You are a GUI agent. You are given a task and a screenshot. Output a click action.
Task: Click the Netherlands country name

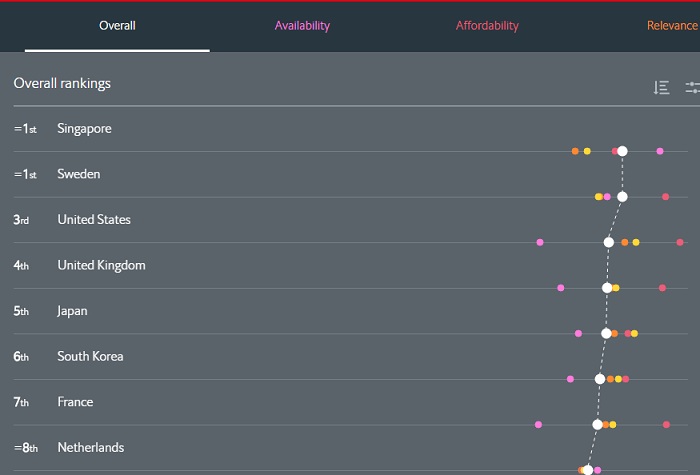click(91, 447)
